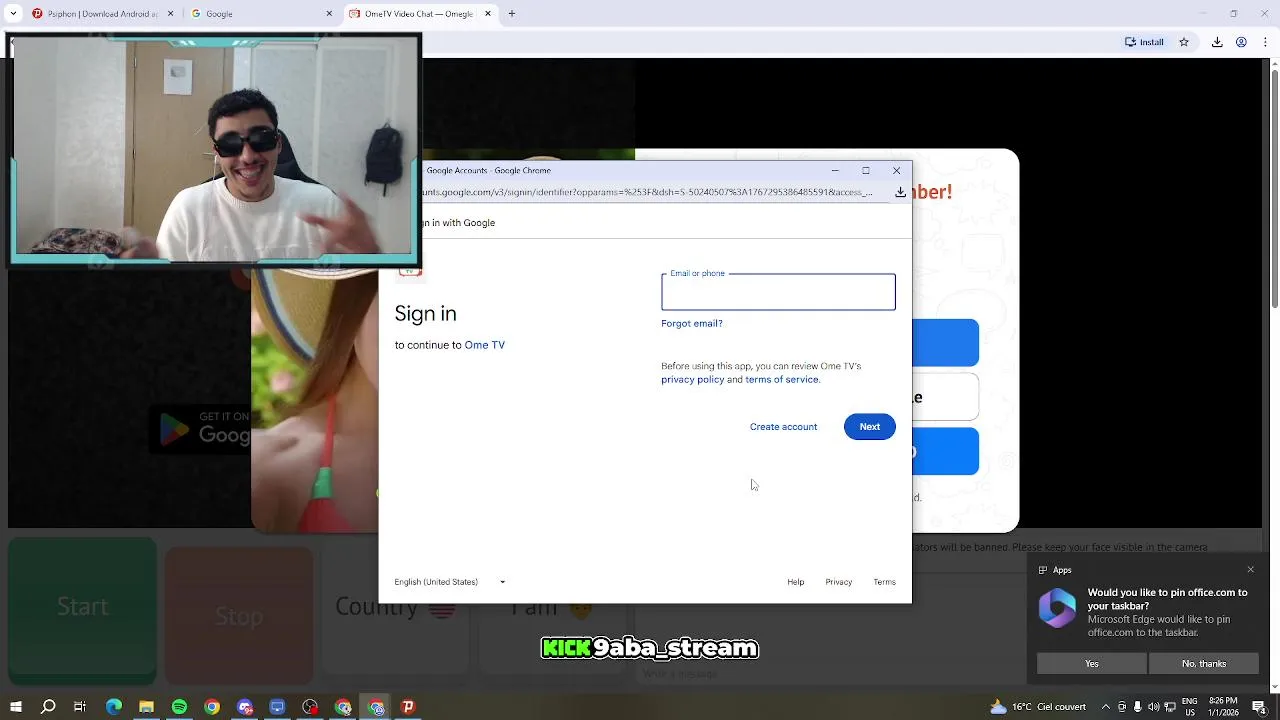Open a new tab with plus button

(512, 14)
